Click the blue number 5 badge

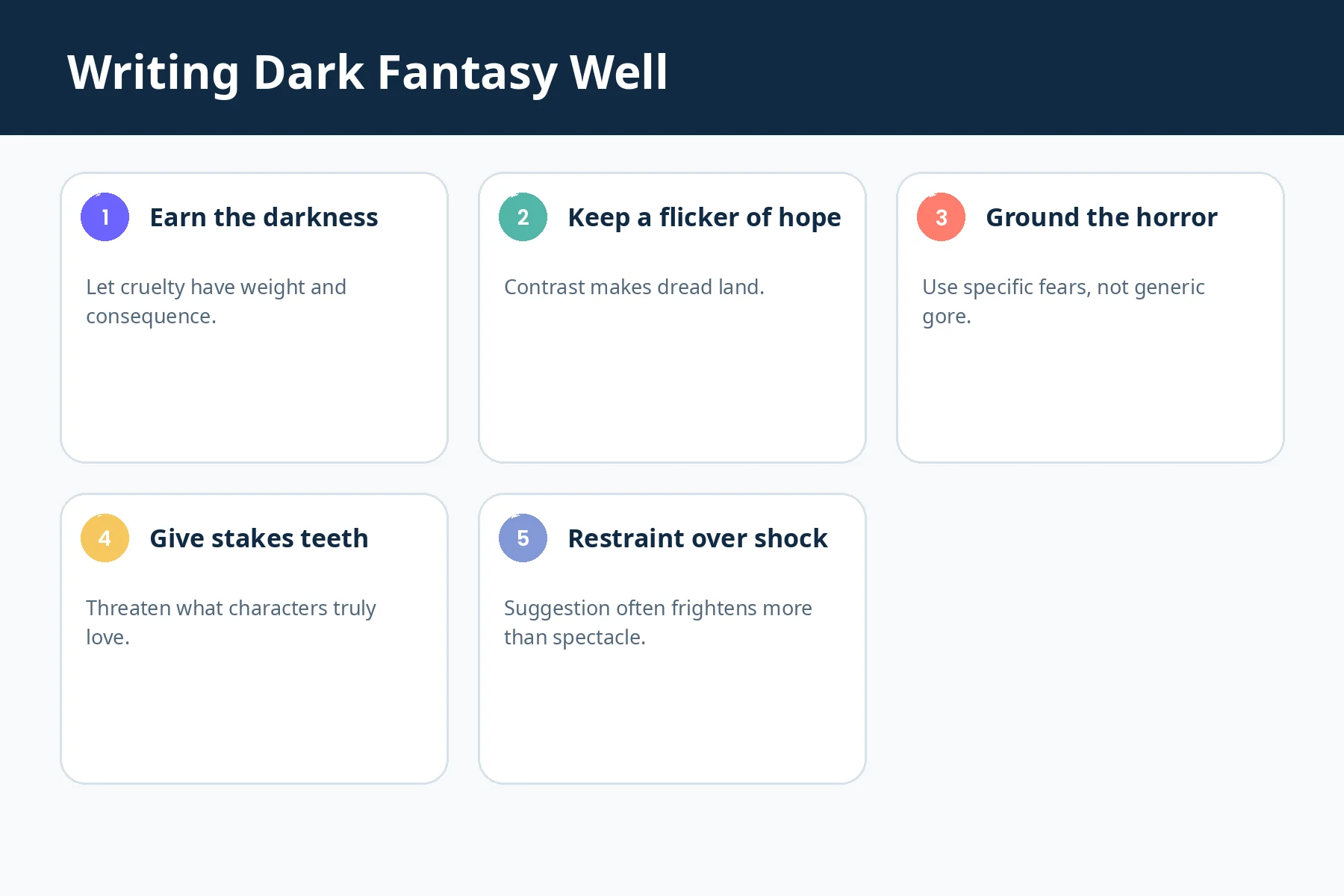(523, 538)
